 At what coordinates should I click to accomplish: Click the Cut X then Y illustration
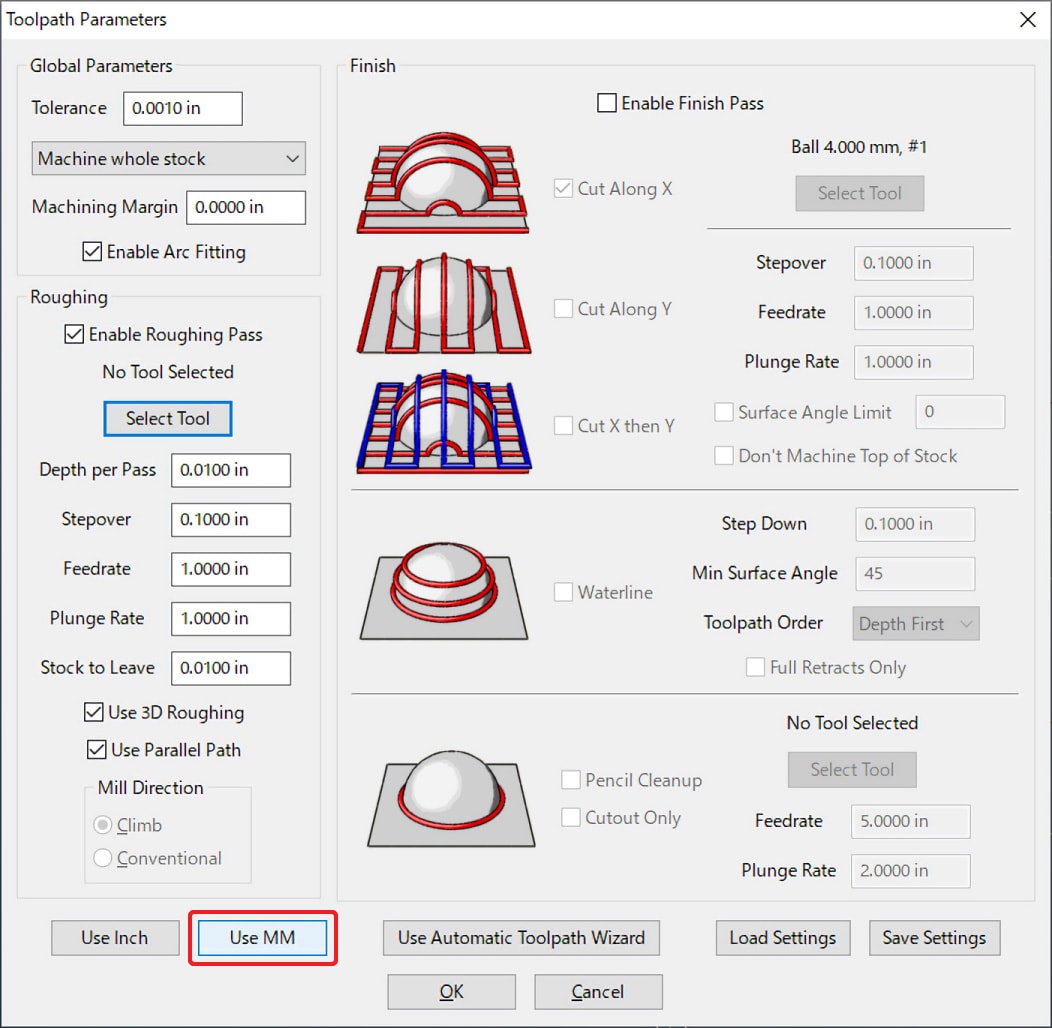(x=443, y=421)
